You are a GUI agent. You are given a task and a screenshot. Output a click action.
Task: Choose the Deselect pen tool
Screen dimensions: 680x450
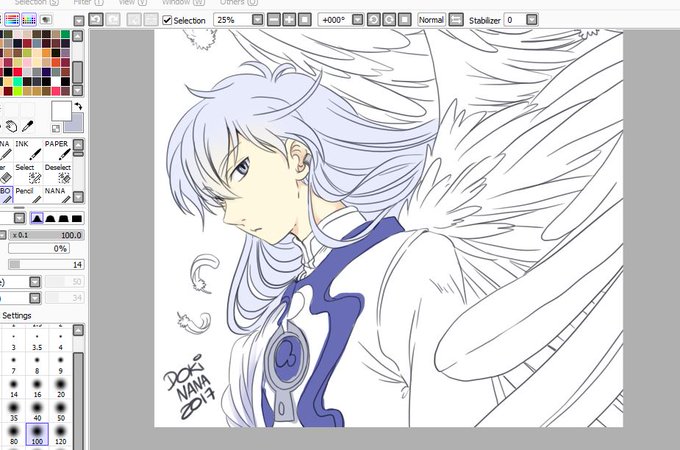57,173
